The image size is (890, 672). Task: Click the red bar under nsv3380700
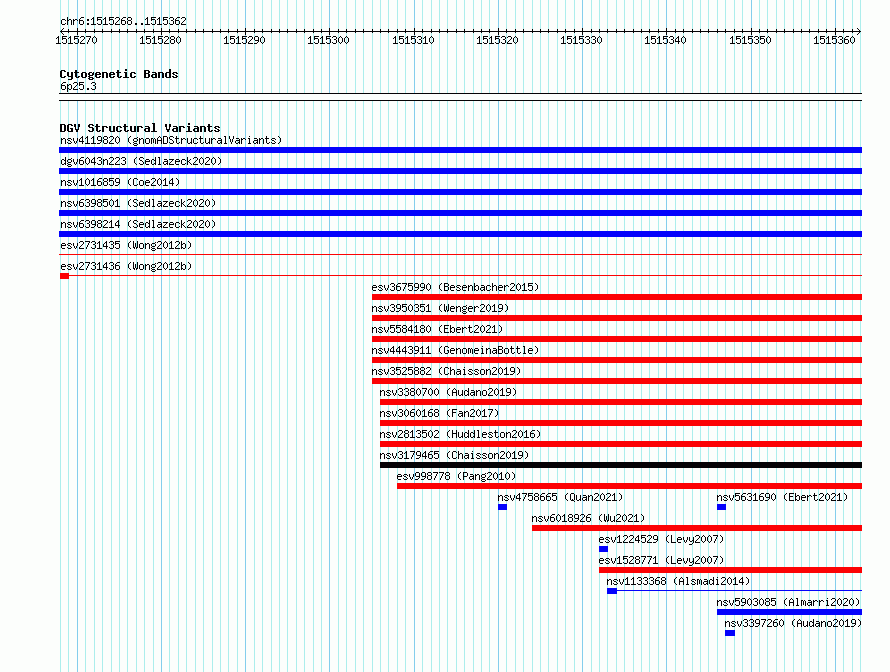(x=621, y=402)
